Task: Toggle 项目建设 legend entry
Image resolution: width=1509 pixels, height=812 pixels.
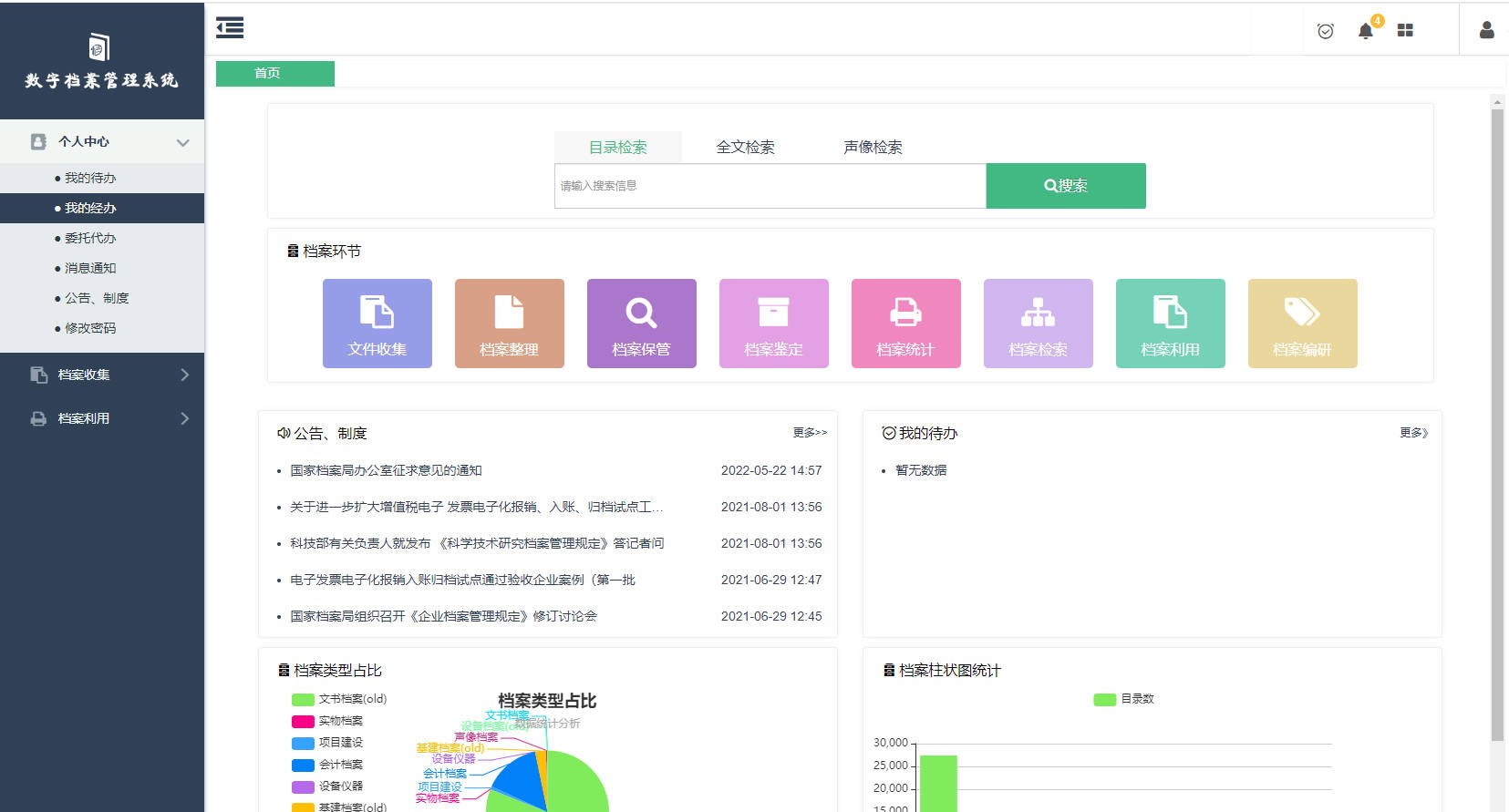Action: pos(327,743)
